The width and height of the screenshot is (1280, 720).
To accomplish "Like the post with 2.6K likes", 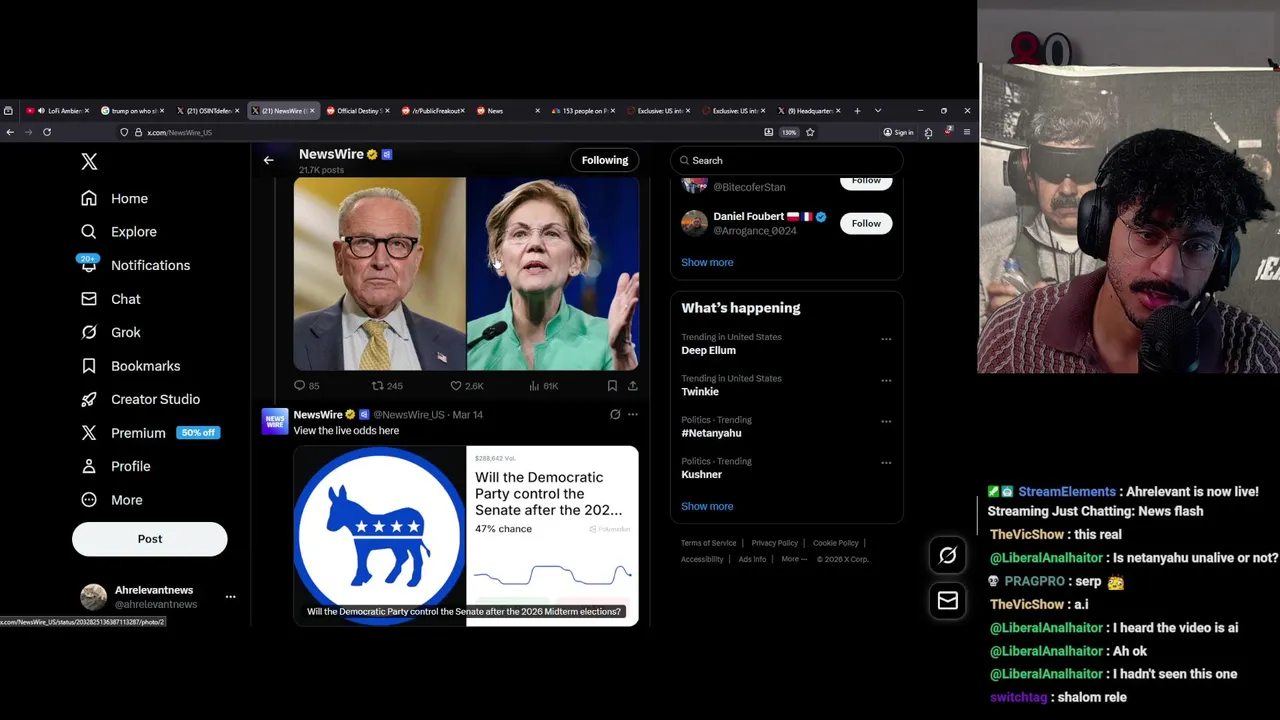I will 455,385.
